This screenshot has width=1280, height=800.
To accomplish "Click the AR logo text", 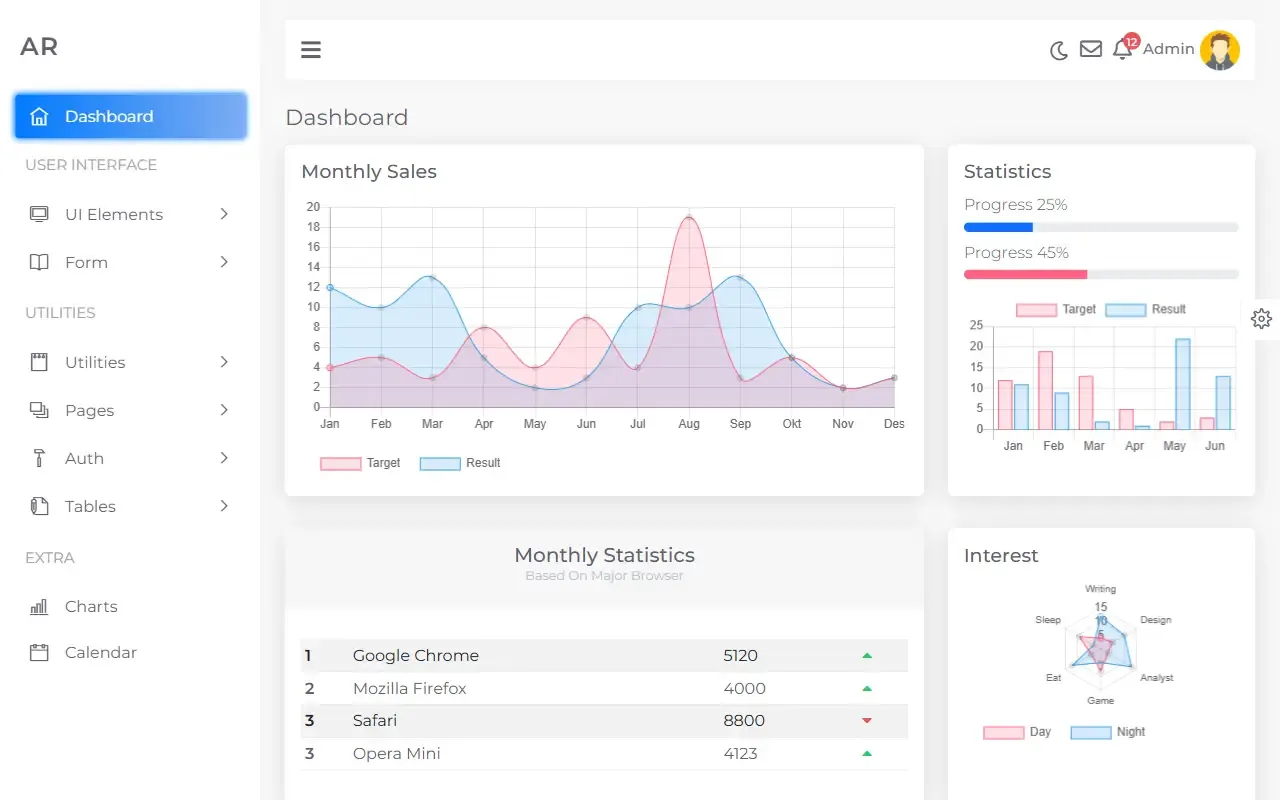I will click(39, 46).
